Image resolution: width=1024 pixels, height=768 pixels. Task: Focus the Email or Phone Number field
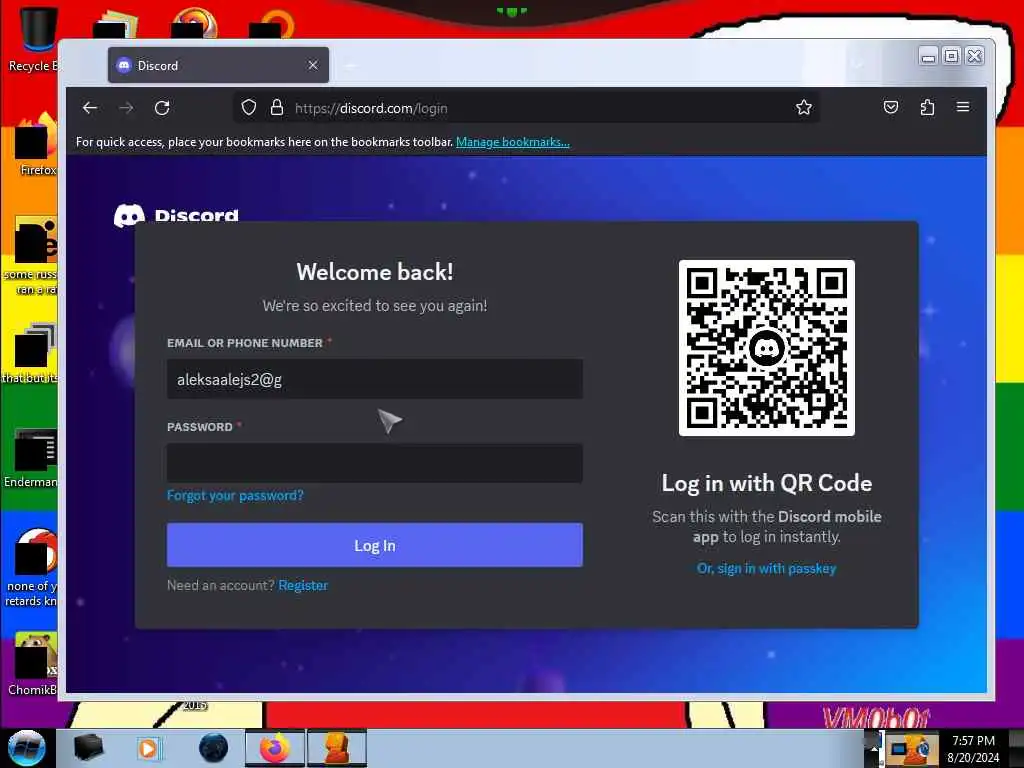coord(375,379)
